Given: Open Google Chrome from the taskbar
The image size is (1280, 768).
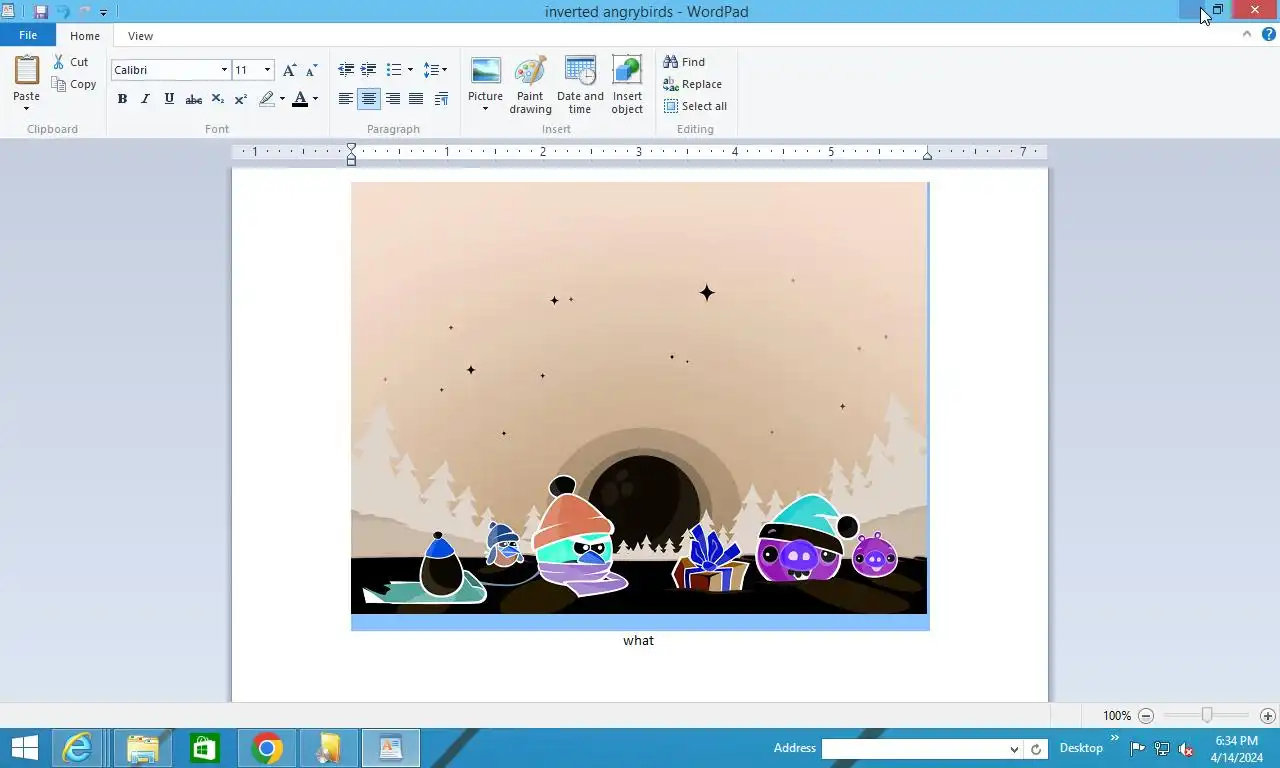Looking at the screenshot, I should pyautogui.click(x=267, y=748).
